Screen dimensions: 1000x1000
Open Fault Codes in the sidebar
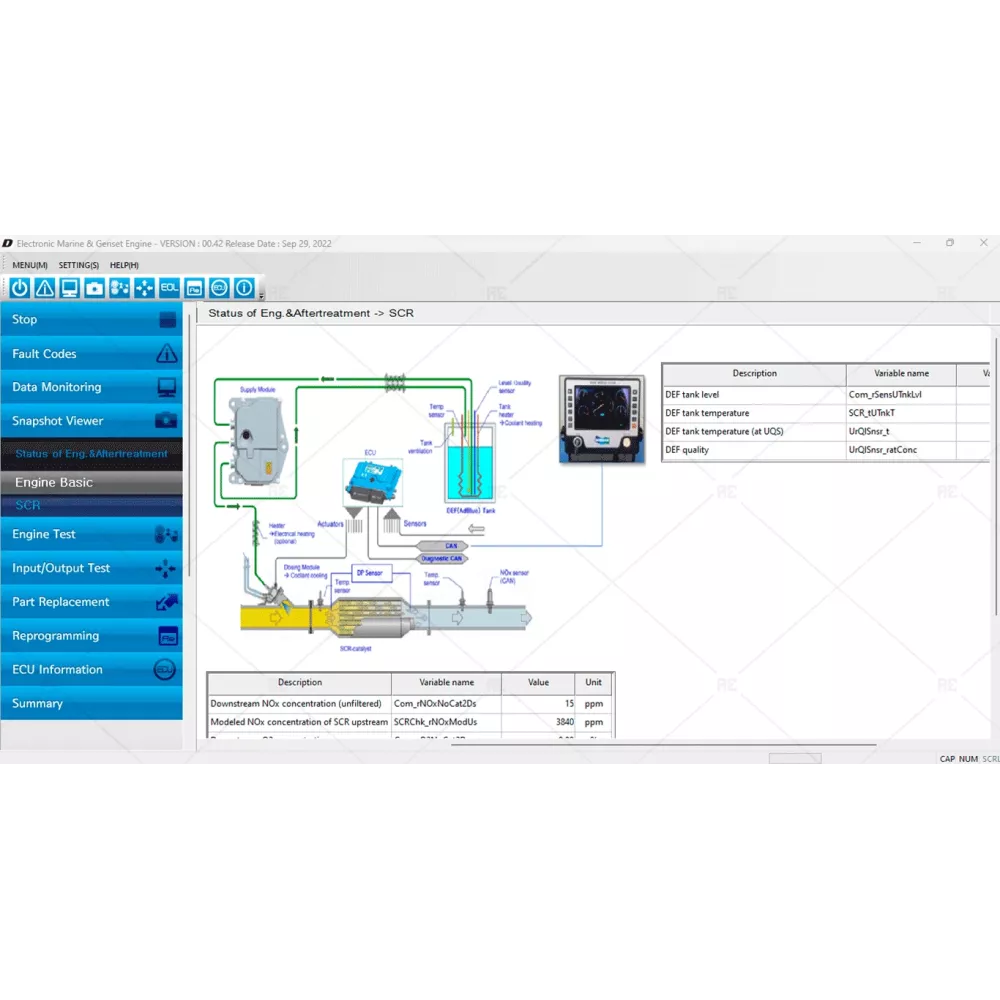tap(92, 354)
